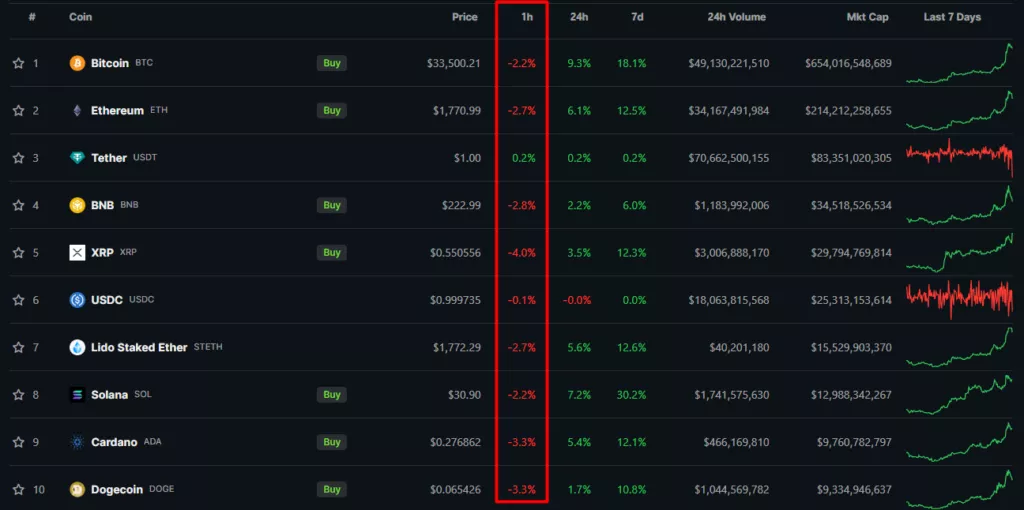Open Bitcoin's 7-day sparkline chart
1024x510 pixels.
click(x=960, y=63)
